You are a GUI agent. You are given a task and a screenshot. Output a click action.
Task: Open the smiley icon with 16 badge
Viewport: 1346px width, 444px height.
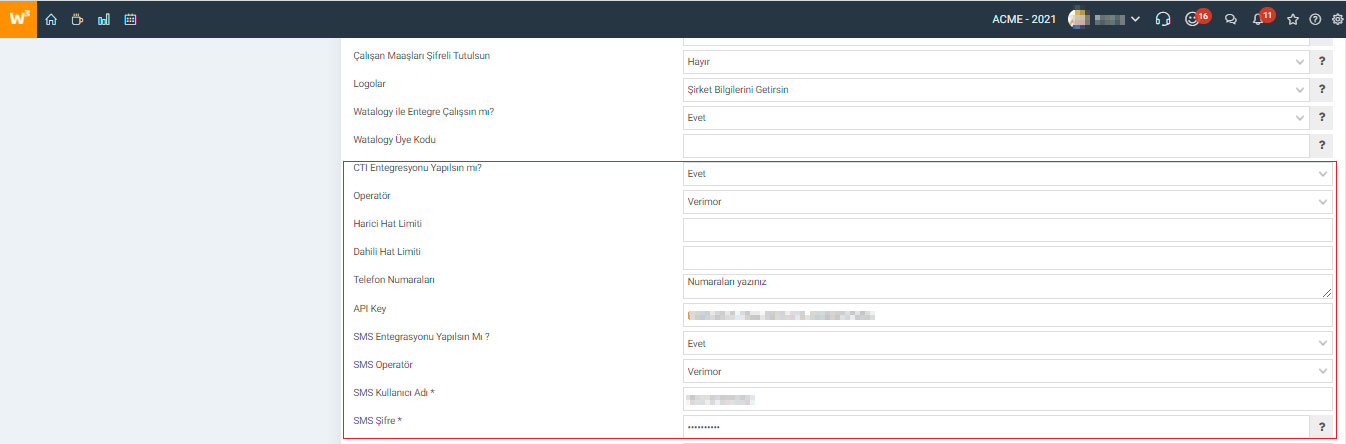pyautogui.click(x=1192, y=19)
